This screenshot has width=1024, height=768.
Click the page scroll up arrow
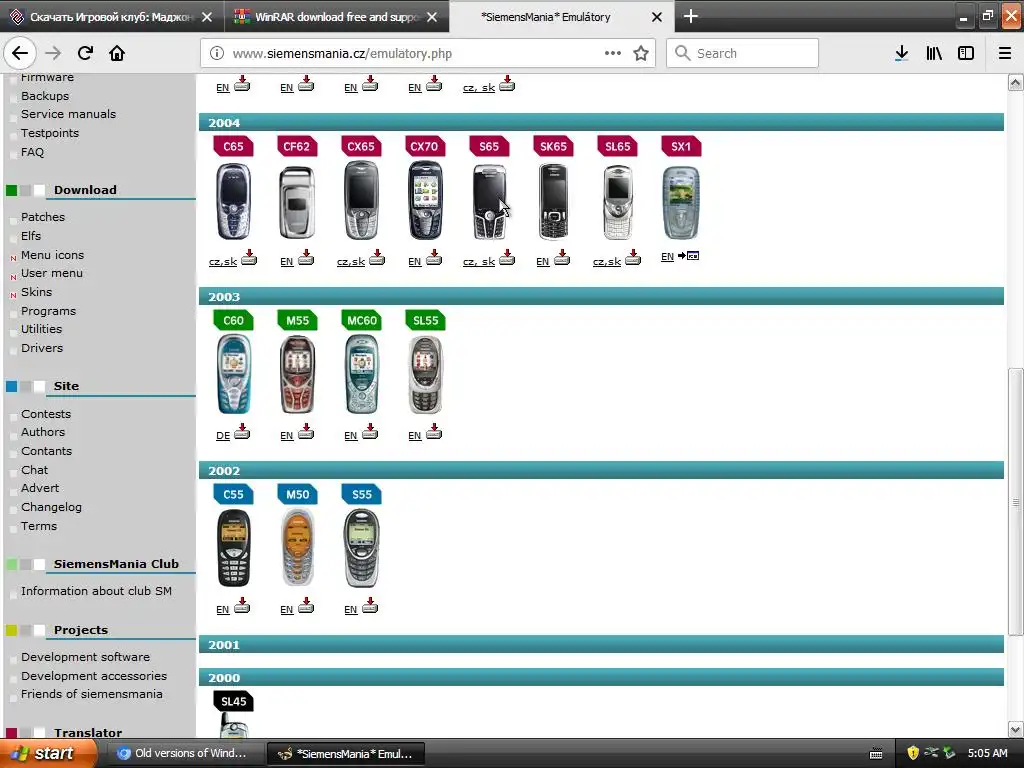(x=1015, y=83)
